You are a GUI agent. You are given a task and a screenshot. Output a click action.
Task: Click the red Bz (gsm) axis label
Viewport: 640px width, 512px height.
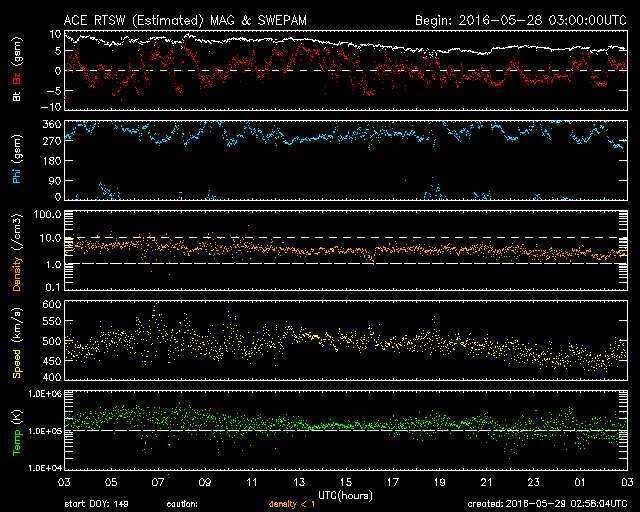(17, 66)
